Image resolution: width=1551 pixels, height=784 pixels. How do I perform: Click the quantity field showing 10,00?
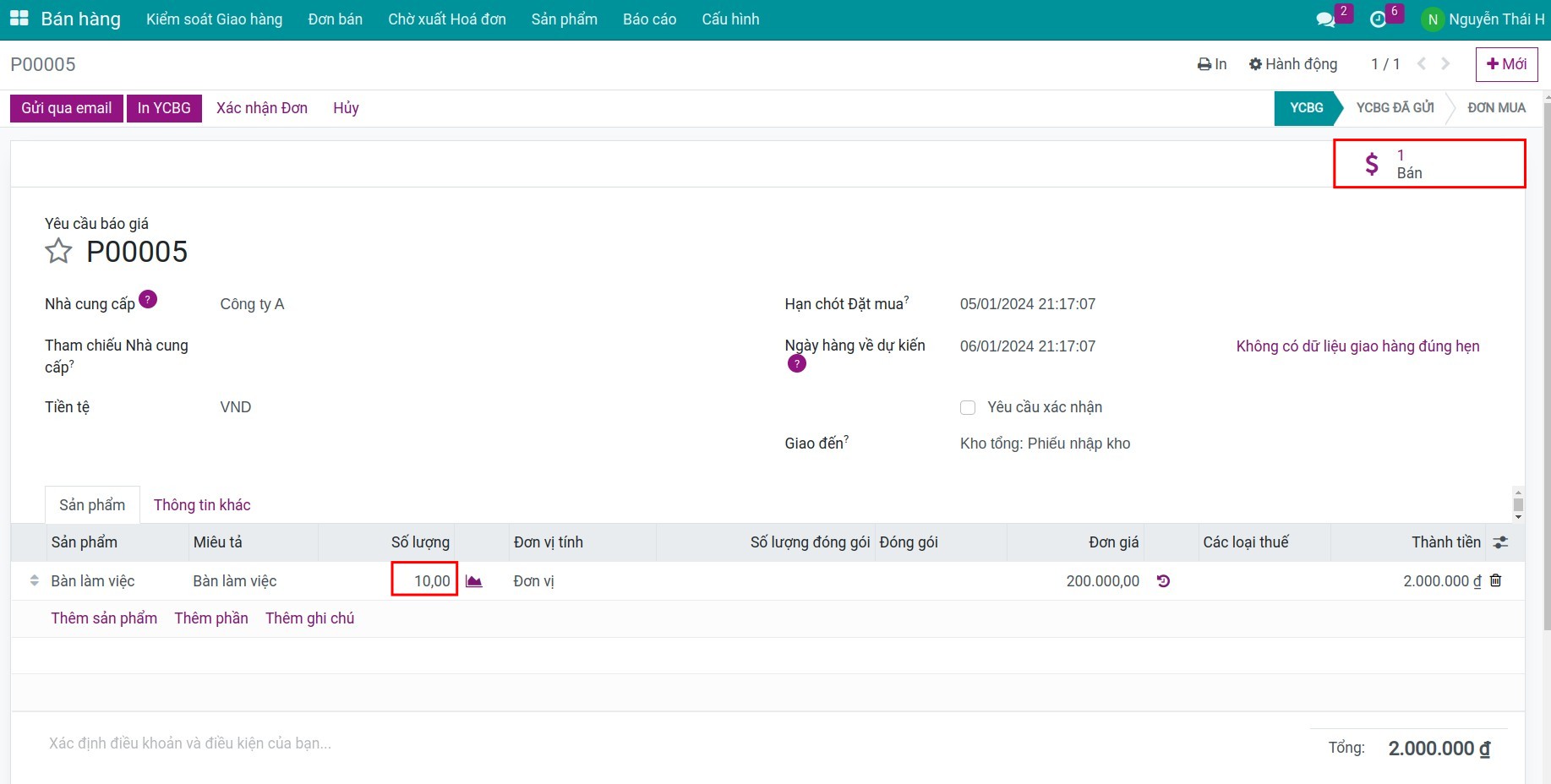(424, 580)
